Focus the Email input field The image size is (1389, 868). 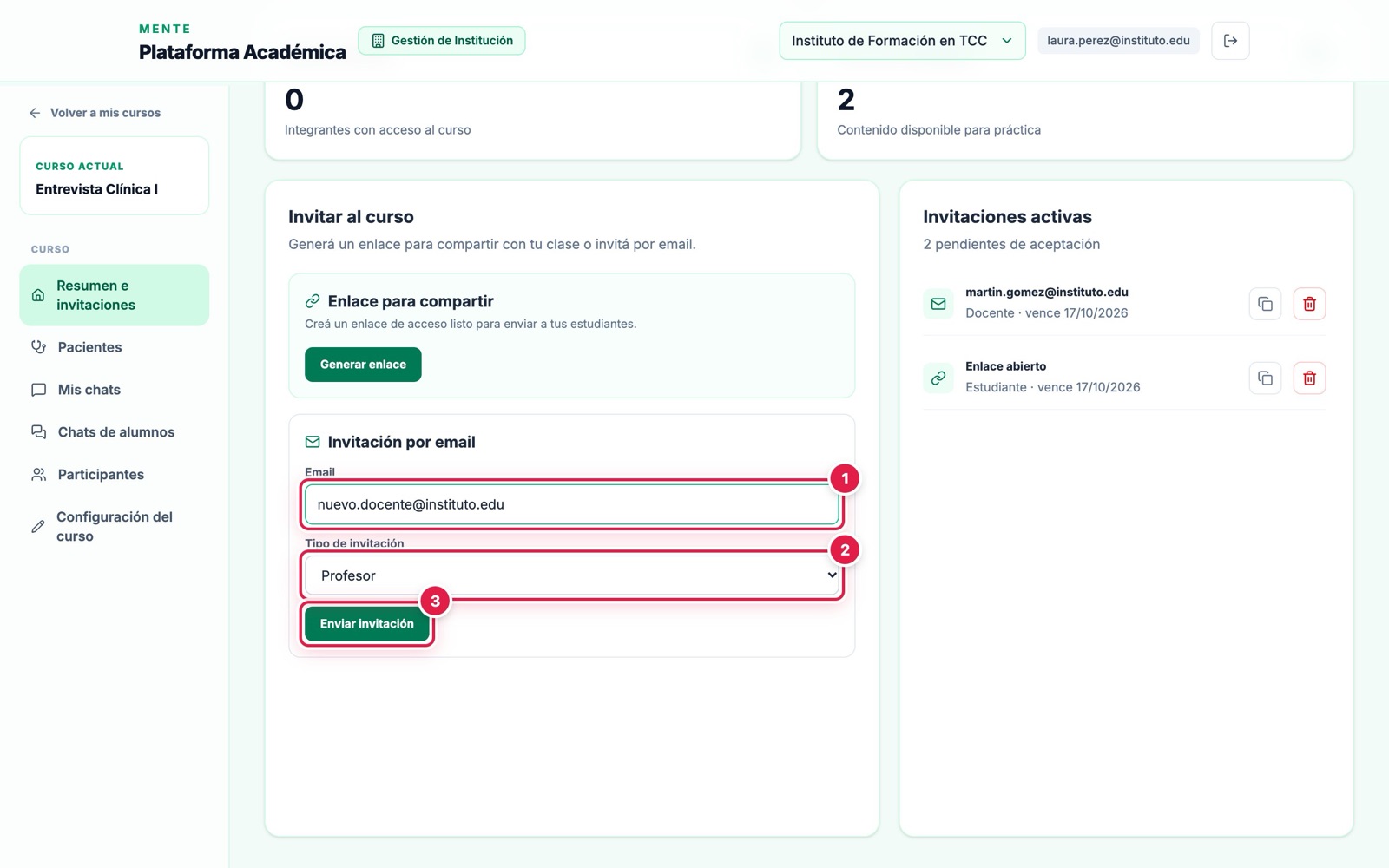tap(572, 504)
